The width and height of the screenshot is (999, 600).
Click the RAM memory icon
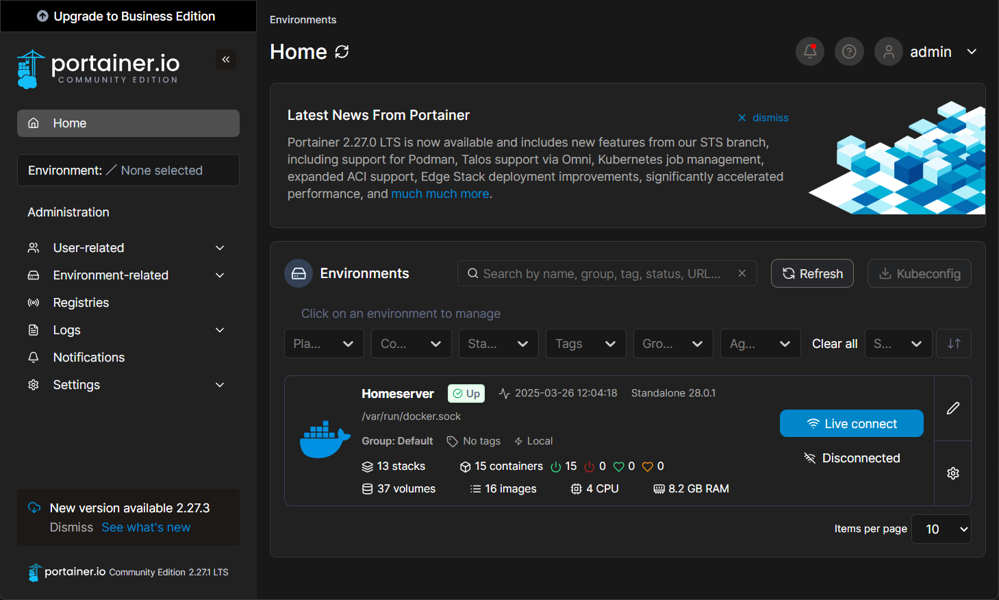(659, 489)
